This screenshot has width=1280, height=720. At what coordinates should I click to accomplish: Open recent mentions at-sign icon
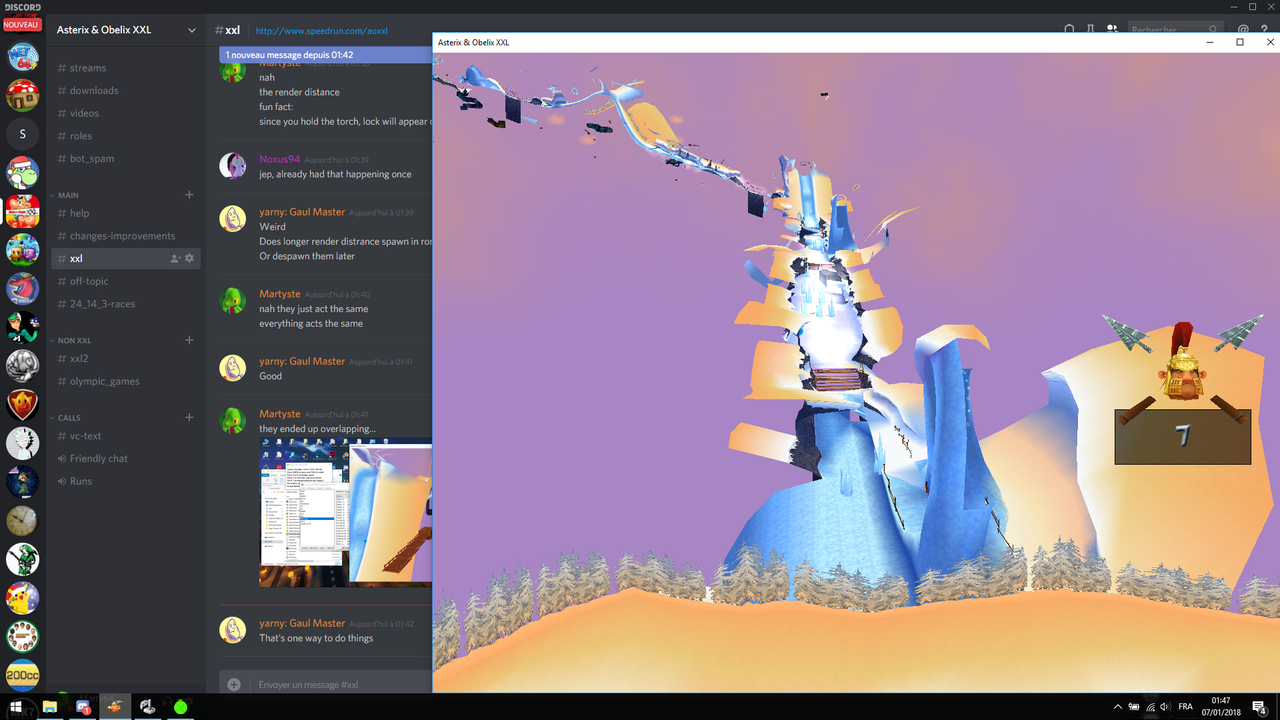(1243, 30)
